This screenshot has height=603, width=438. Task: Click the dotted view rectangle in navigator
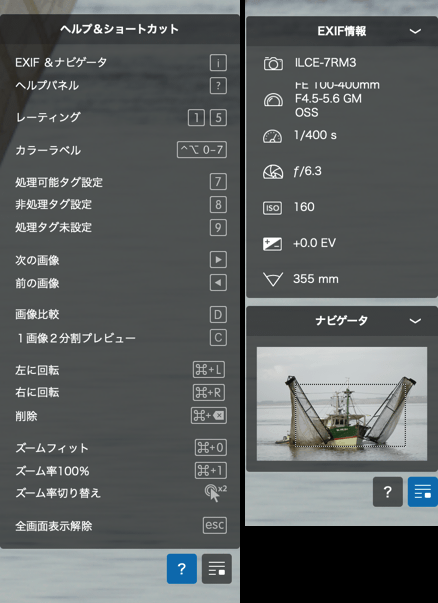pyautogui.click(x=350, y=415)
